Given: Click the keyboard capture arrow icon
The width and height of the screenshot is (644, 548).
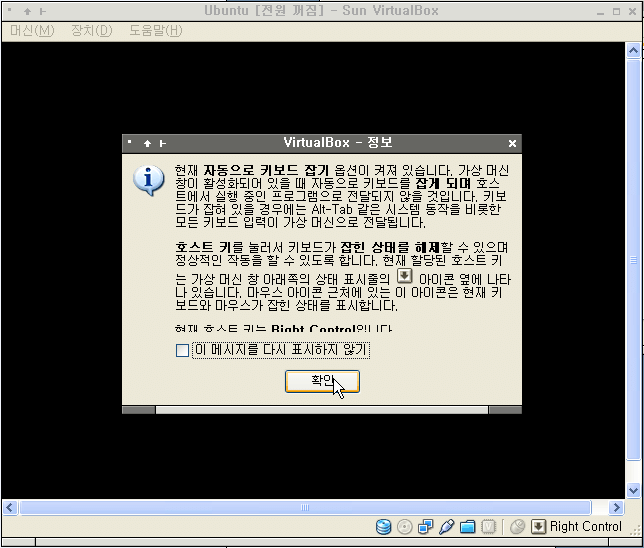Looking at the screenshot, I should 538,527.
